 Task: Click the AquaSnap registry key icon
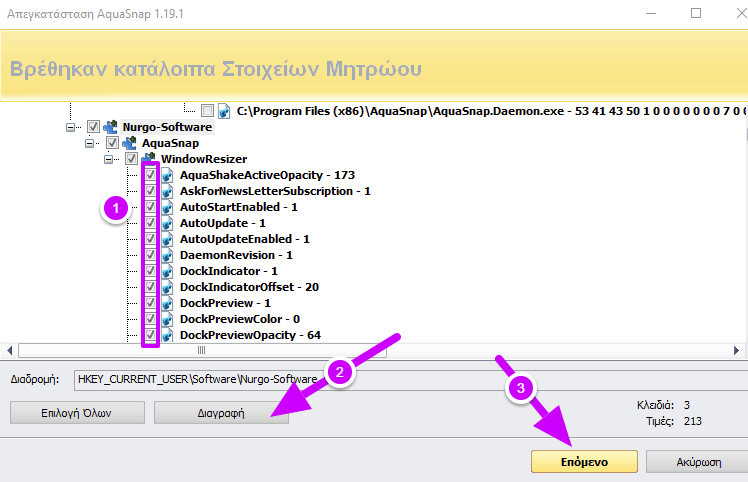(130, 143)
